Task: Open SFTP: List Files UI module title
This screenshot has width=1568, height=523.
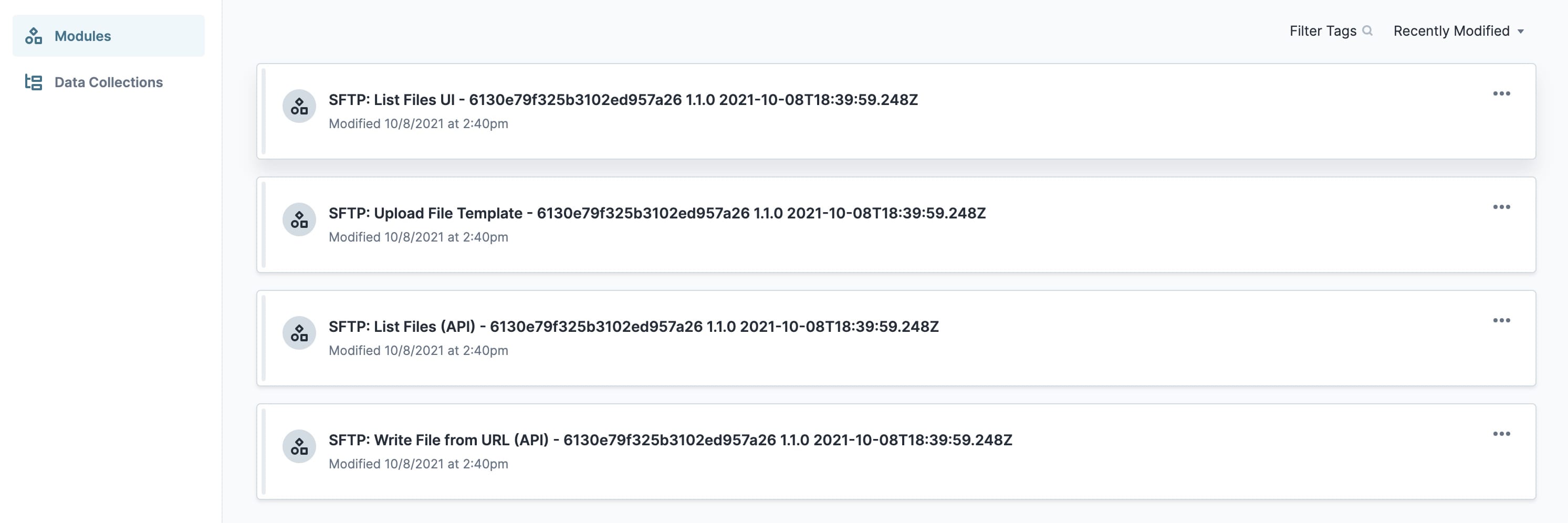Action: [x=623, y=99]
